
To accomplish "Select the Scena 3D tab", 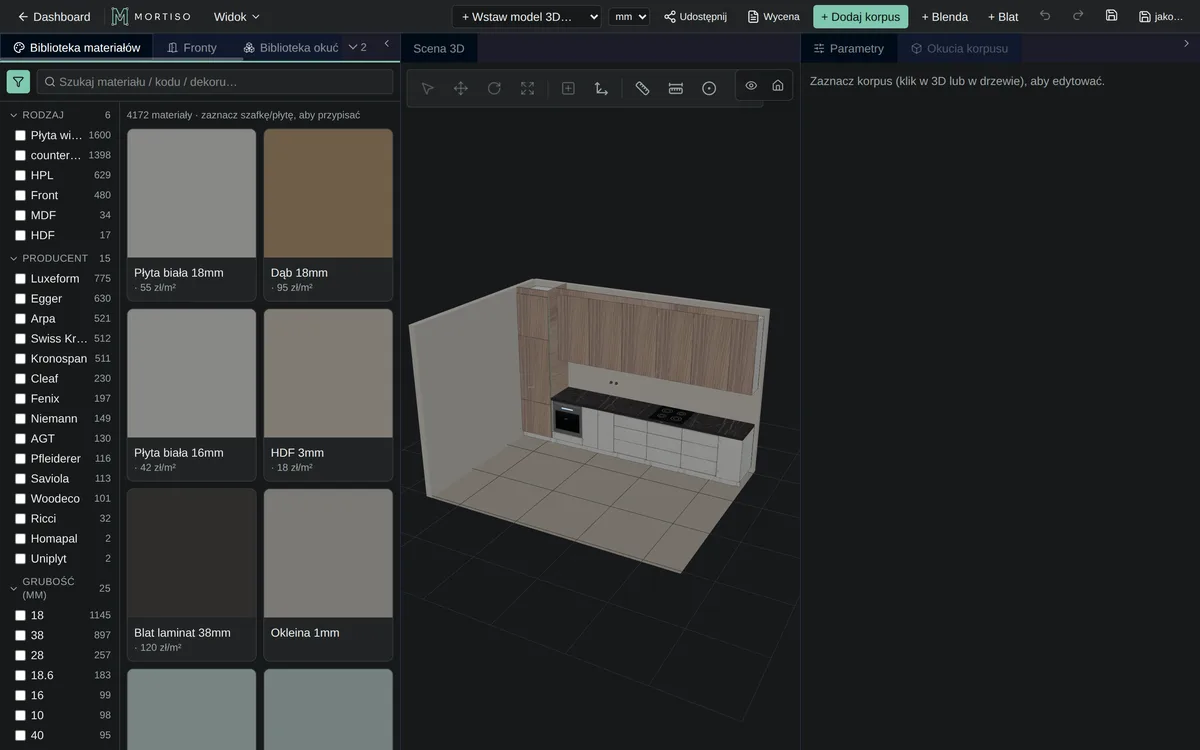I will pos(439,47).
